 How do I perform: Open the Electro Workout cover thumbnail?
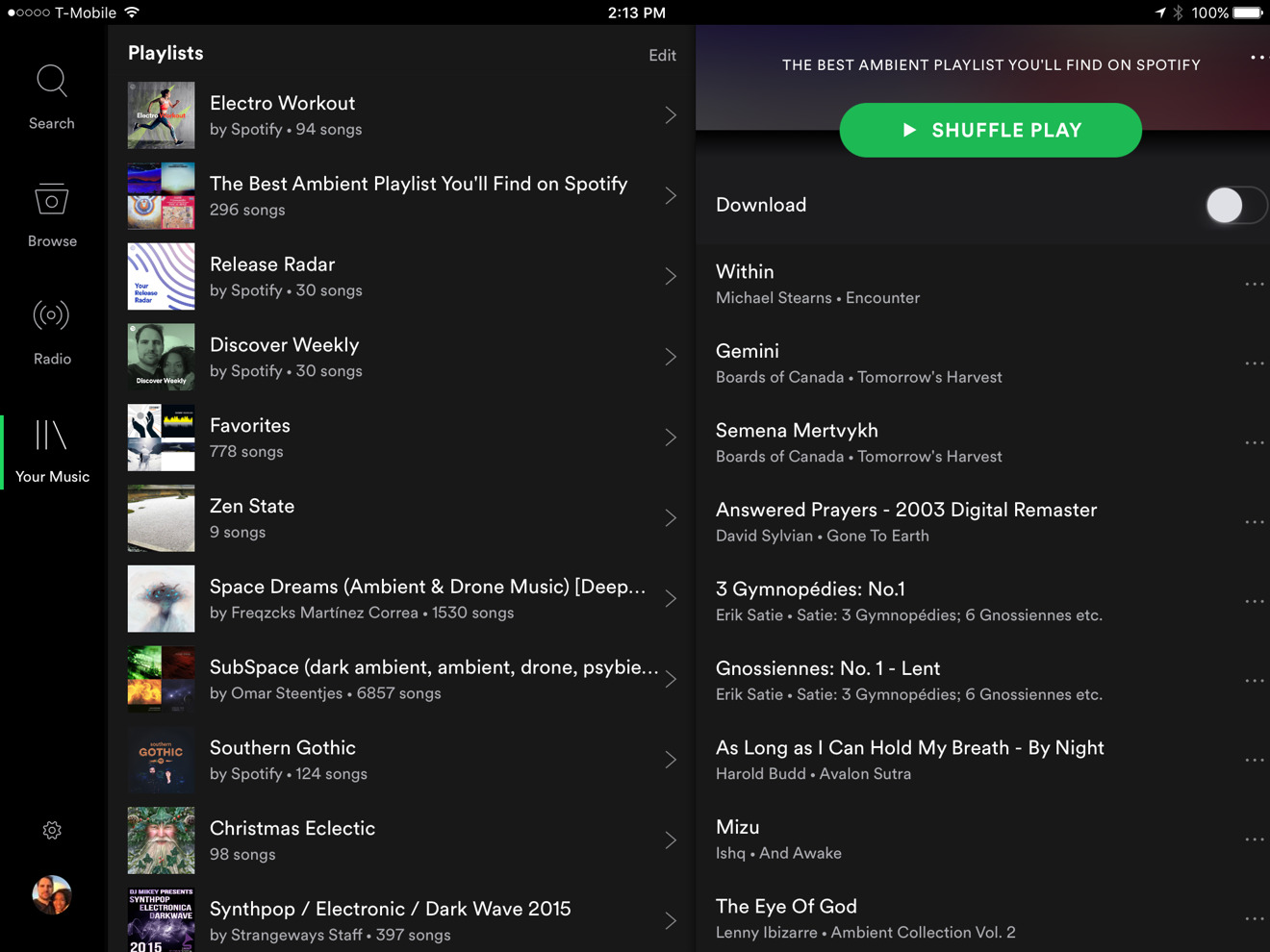pyautogui.click(x=161, y=115)
